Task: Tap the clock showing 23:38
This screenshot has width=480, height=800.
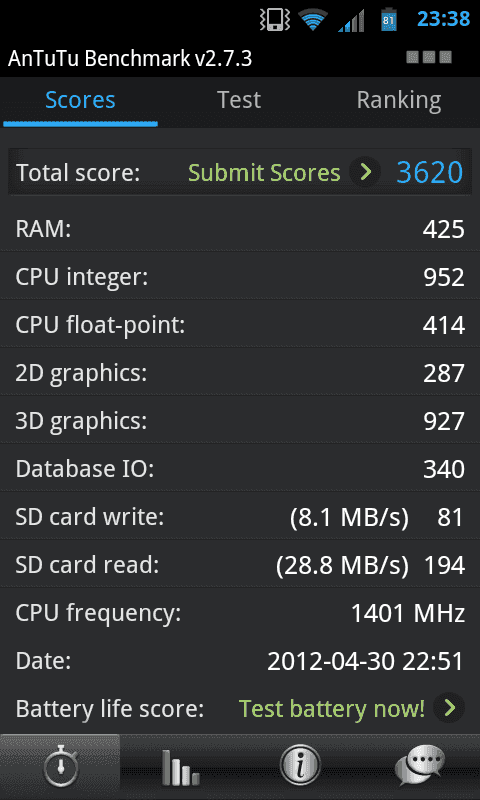Action: tap(444, 19)
